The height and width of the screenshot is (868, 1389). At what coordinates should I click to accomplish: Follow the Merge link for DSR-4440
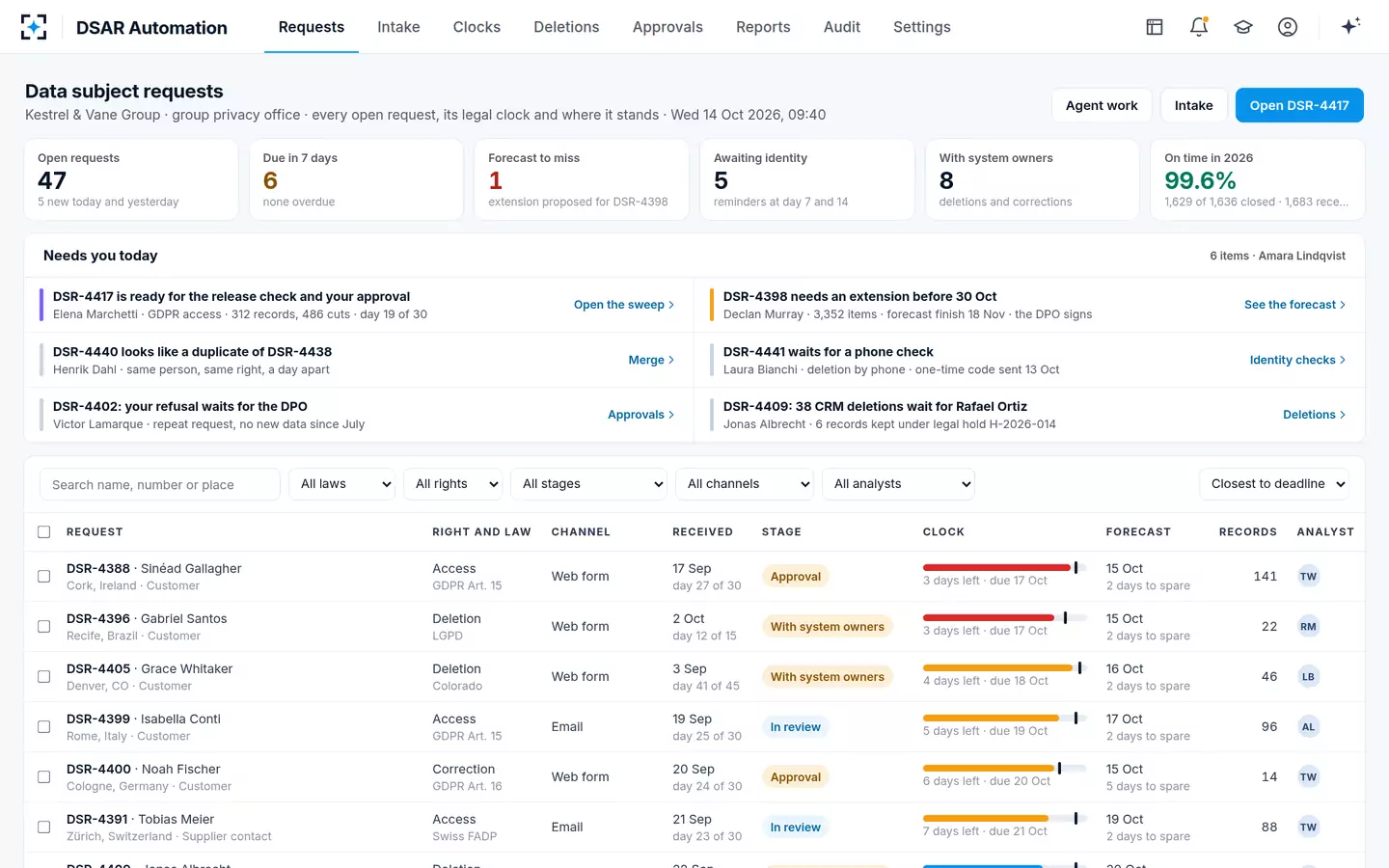pyautogui.click(x=652, y=360)
